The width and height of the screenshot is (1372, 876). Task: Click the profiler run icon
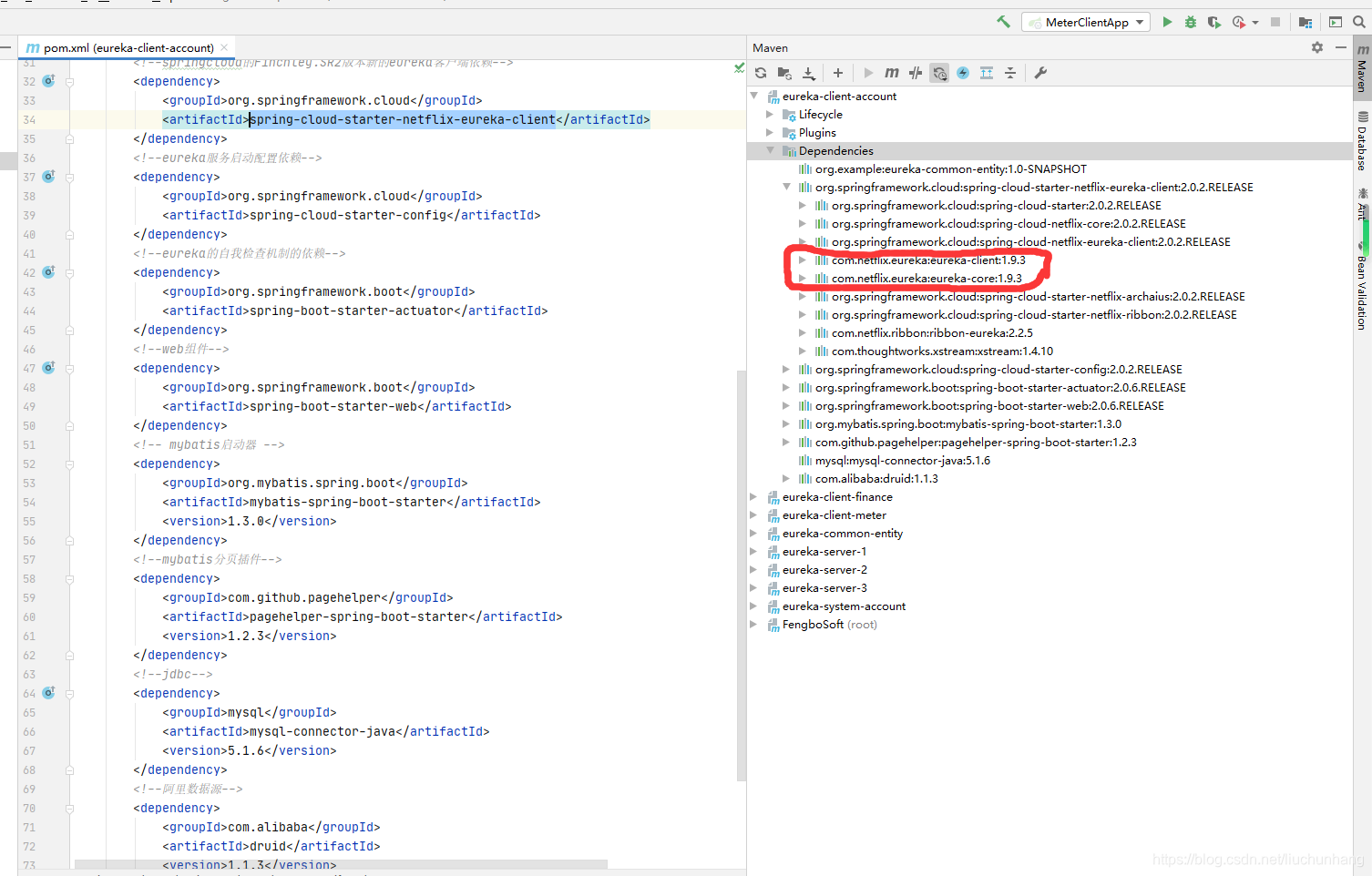tap(1238, 22)
